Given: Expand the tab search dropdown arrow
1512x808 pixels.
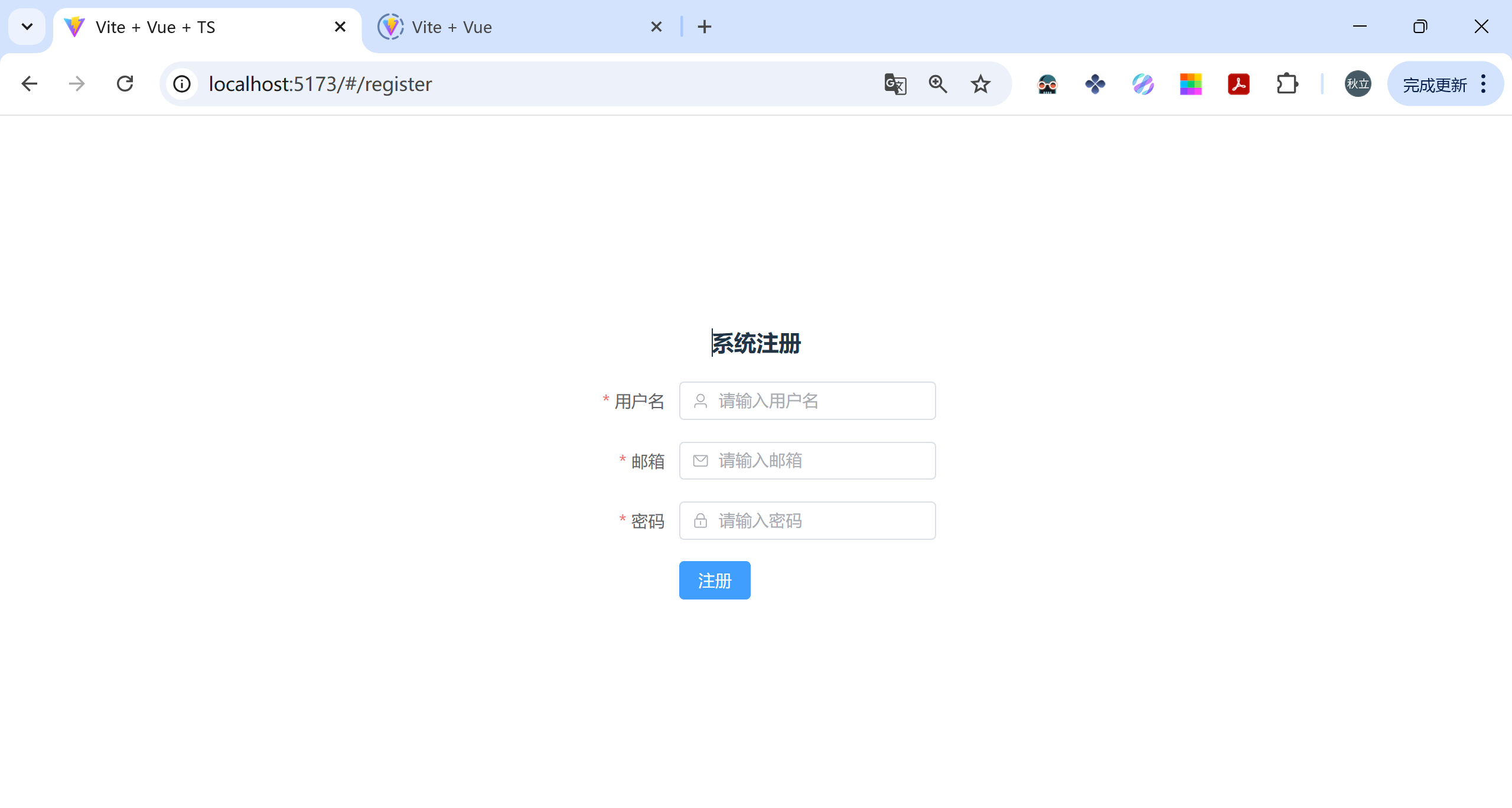Looking at the screenshot, I should click(27, 27).
